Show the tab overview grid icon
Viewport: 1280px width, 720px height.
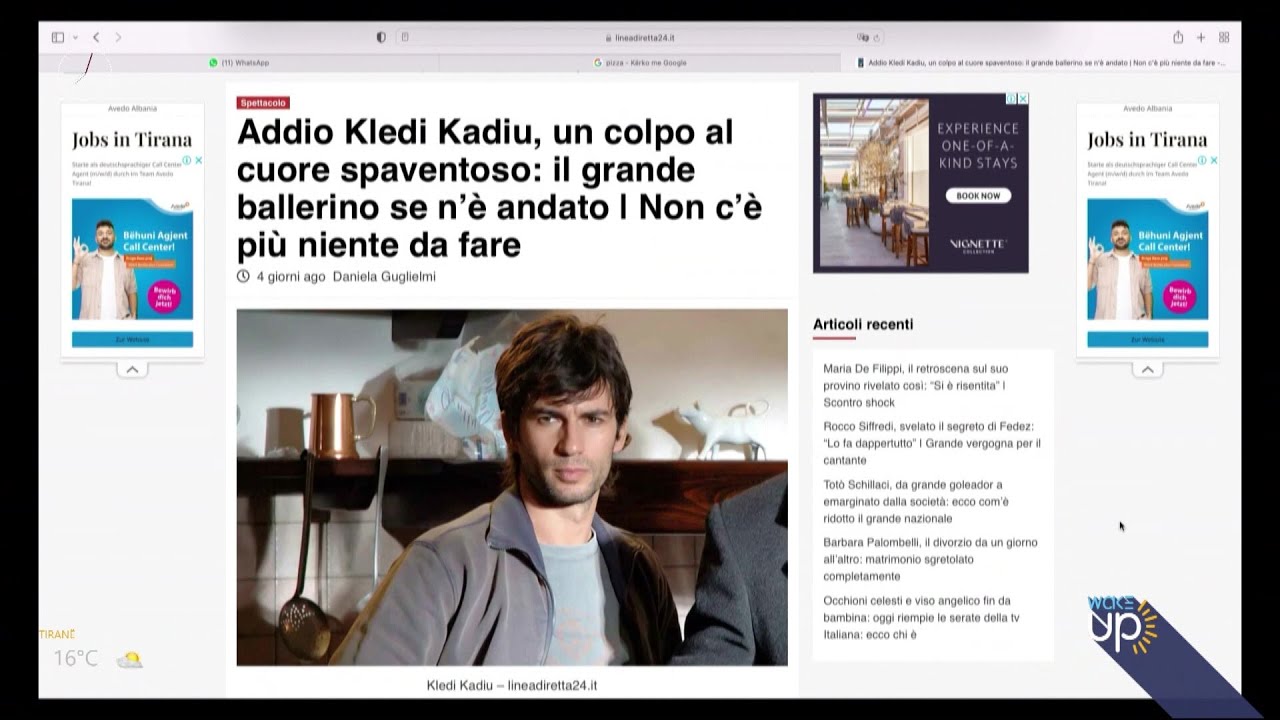point(1224,37)
